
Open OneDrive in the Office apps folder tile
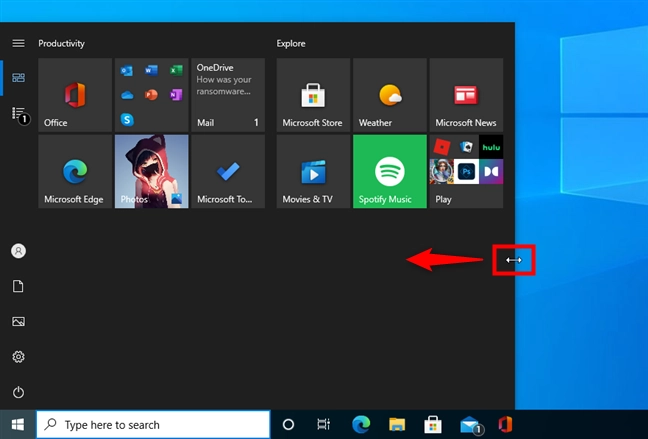127,95
